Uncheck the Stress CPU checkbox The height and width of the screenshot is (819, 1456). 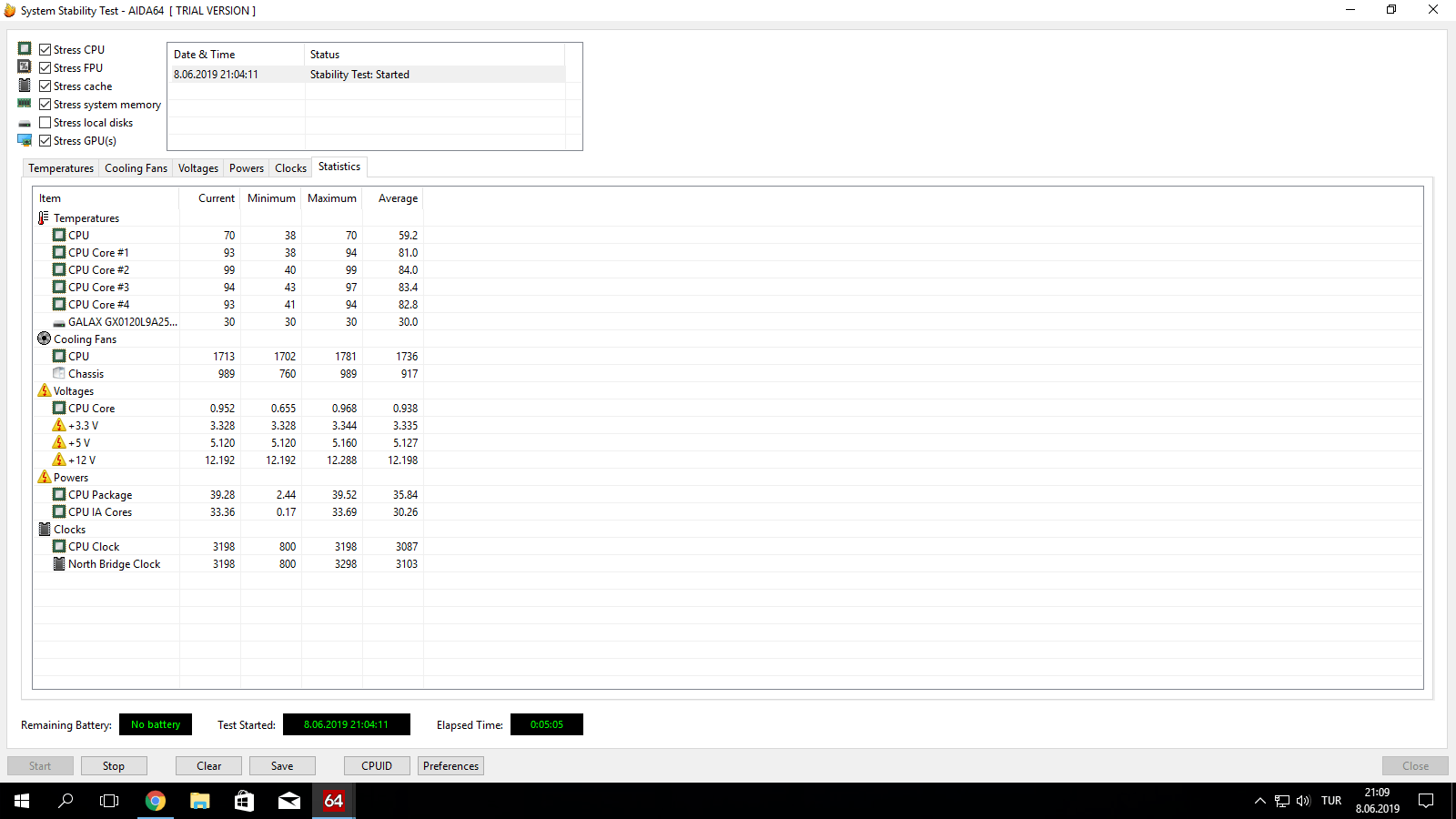tap(45, 49)
